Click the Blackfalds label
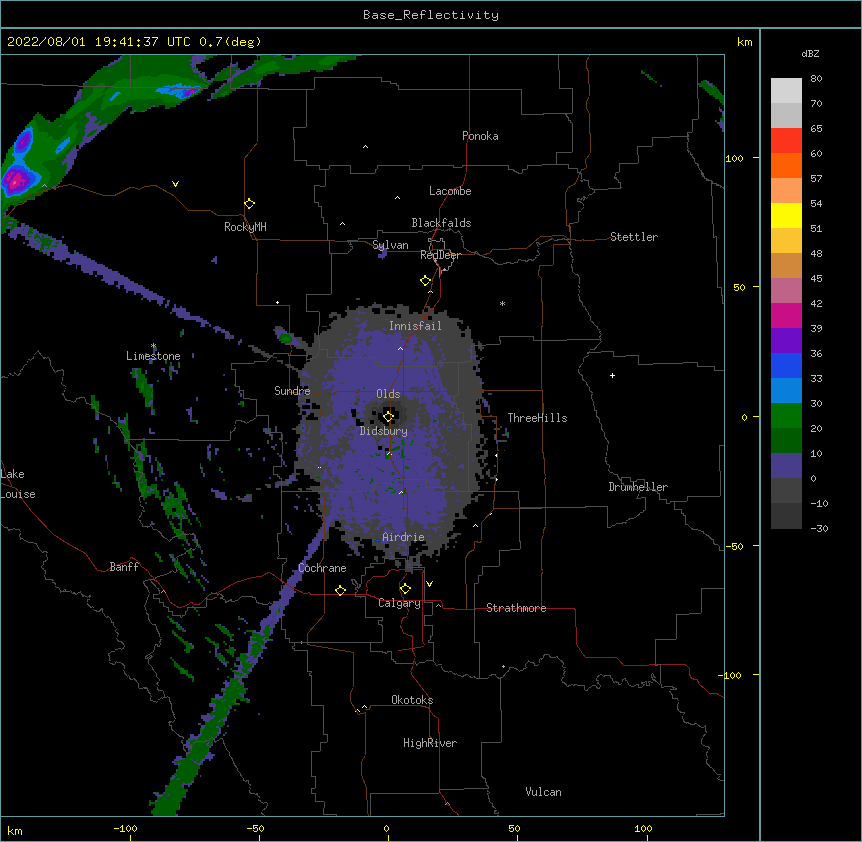The width and height of the screenshot is (862, 842). (441, 223)
